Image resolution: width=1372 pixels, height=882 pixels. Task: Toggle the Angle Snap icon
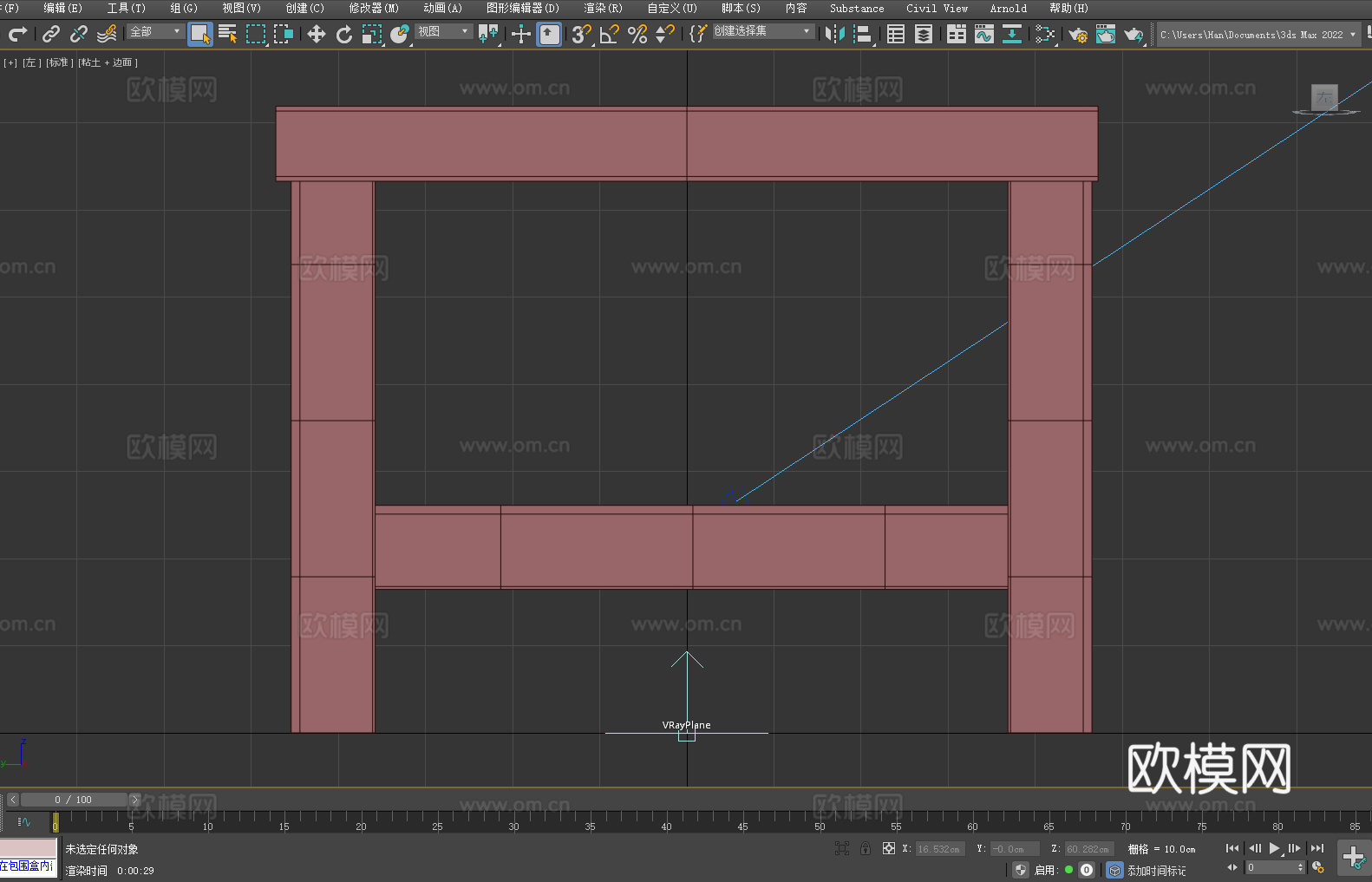coord(610,34)
